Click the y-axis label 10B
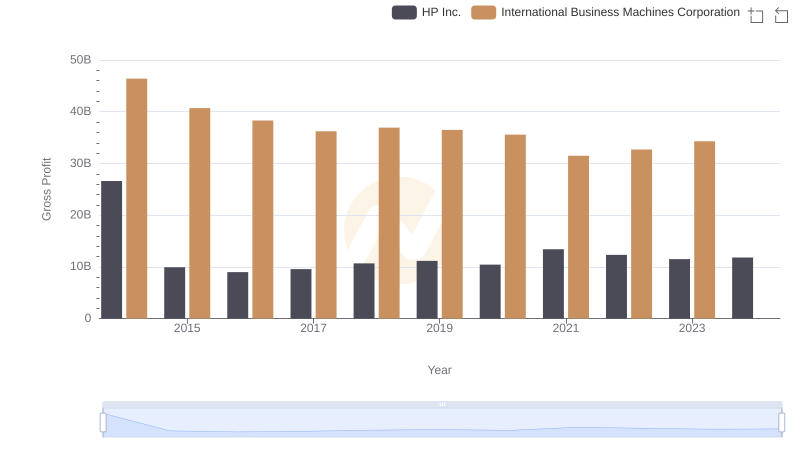This screenshot has width=800, height=461. [x=81, y=266]
